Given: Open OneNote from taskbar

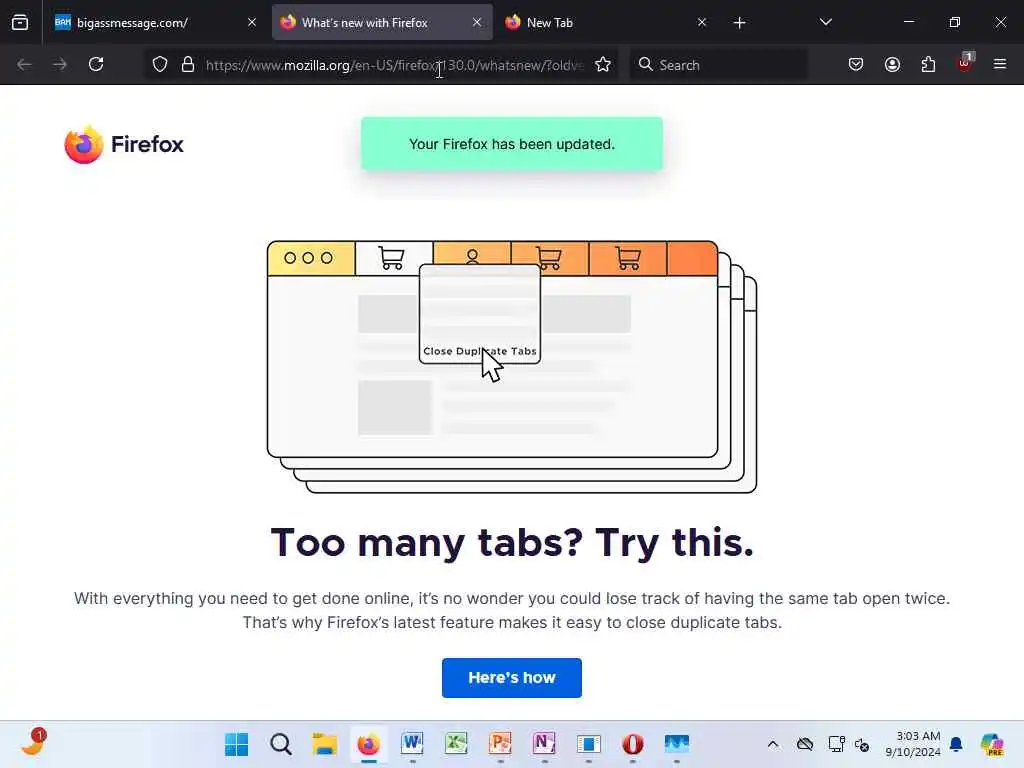Looking at the screenshot, I should click(x=545, y=744).
